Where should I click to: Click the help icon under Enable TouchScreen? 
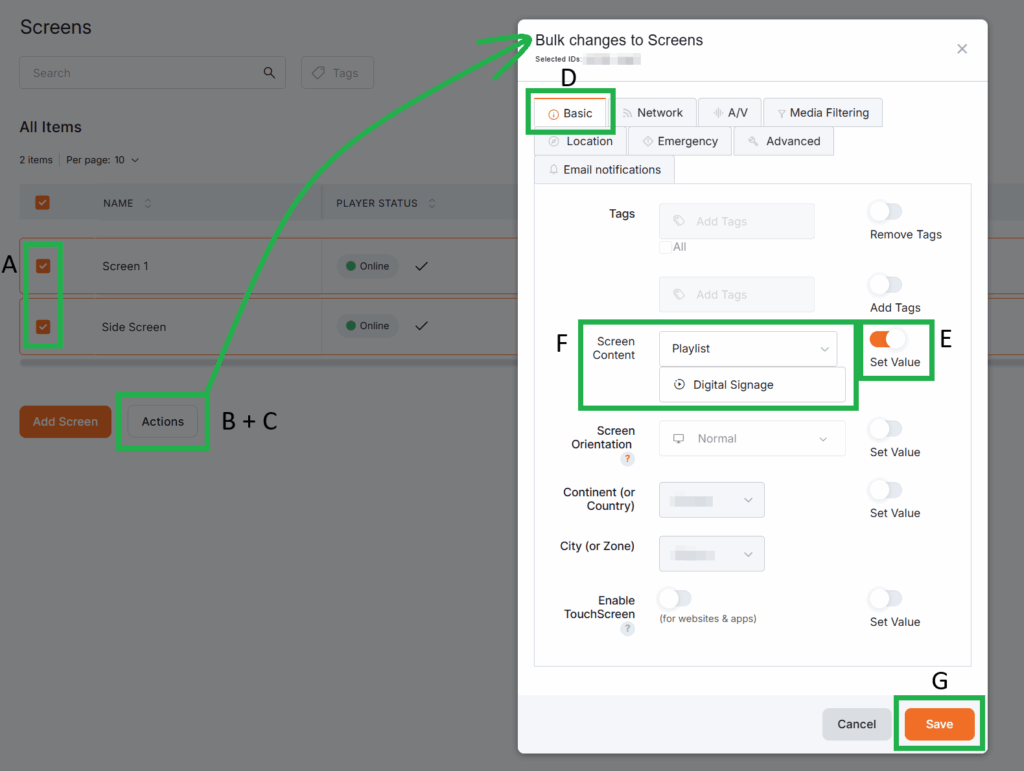[x=627, y=629]
